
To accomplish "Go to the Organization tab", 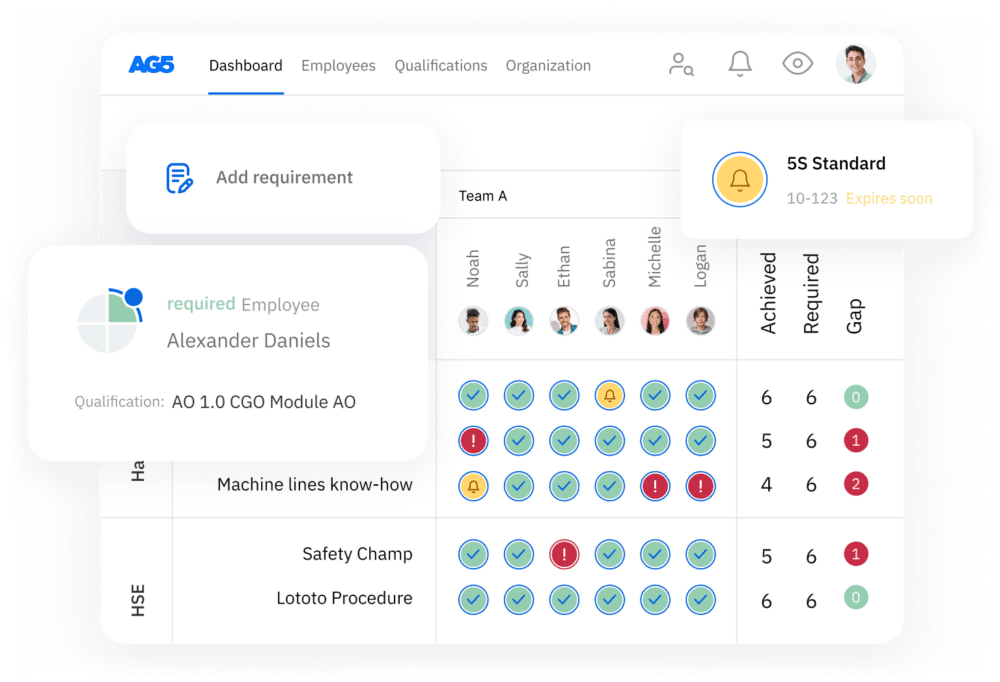I will tap(548, 66).
